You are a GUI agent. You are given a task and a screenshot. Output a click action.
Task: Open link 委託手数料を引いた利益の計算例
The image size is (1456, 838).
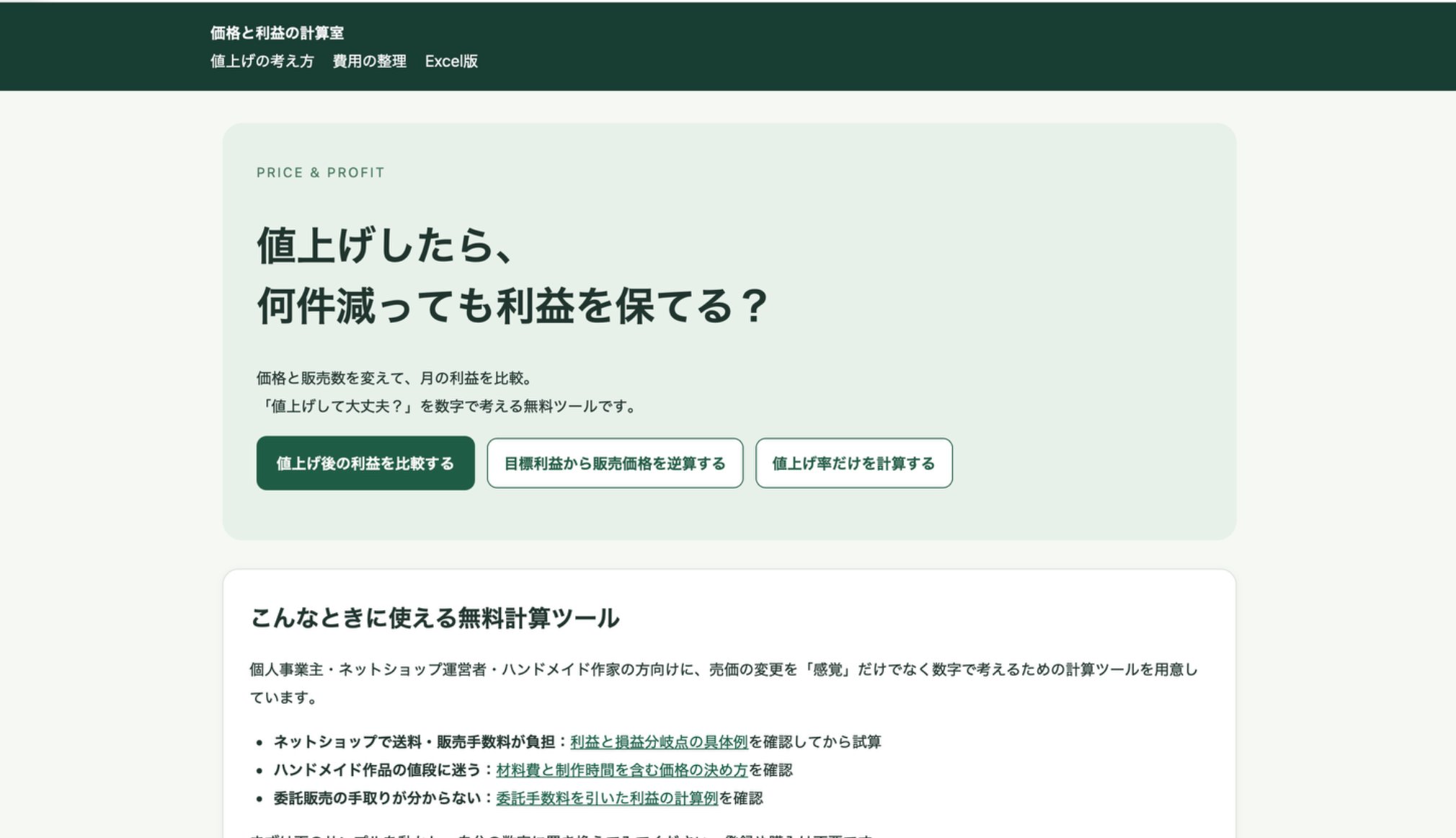point(607,798)
